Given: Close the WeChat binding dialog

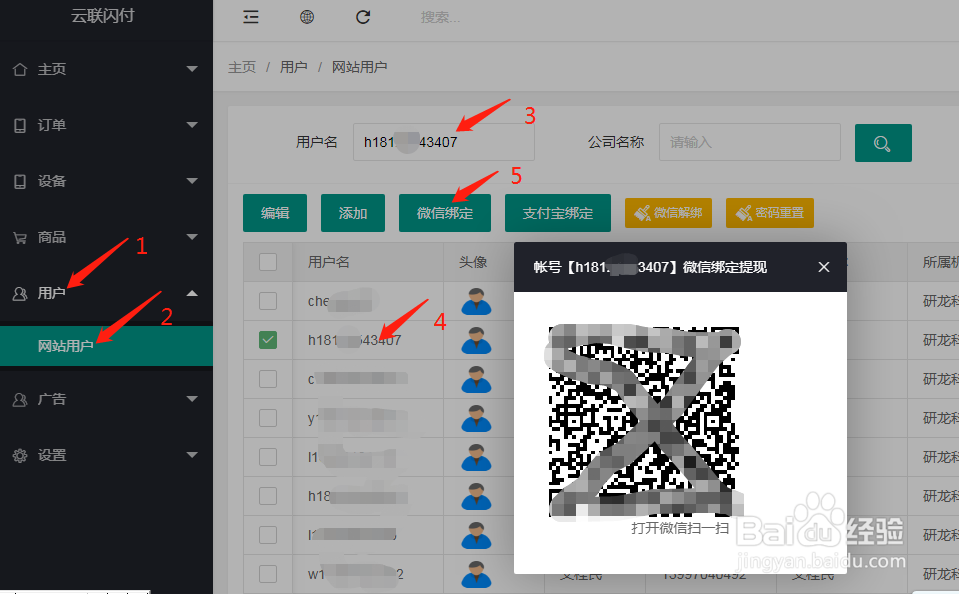Looking at the screenshot, I should 824,267.
